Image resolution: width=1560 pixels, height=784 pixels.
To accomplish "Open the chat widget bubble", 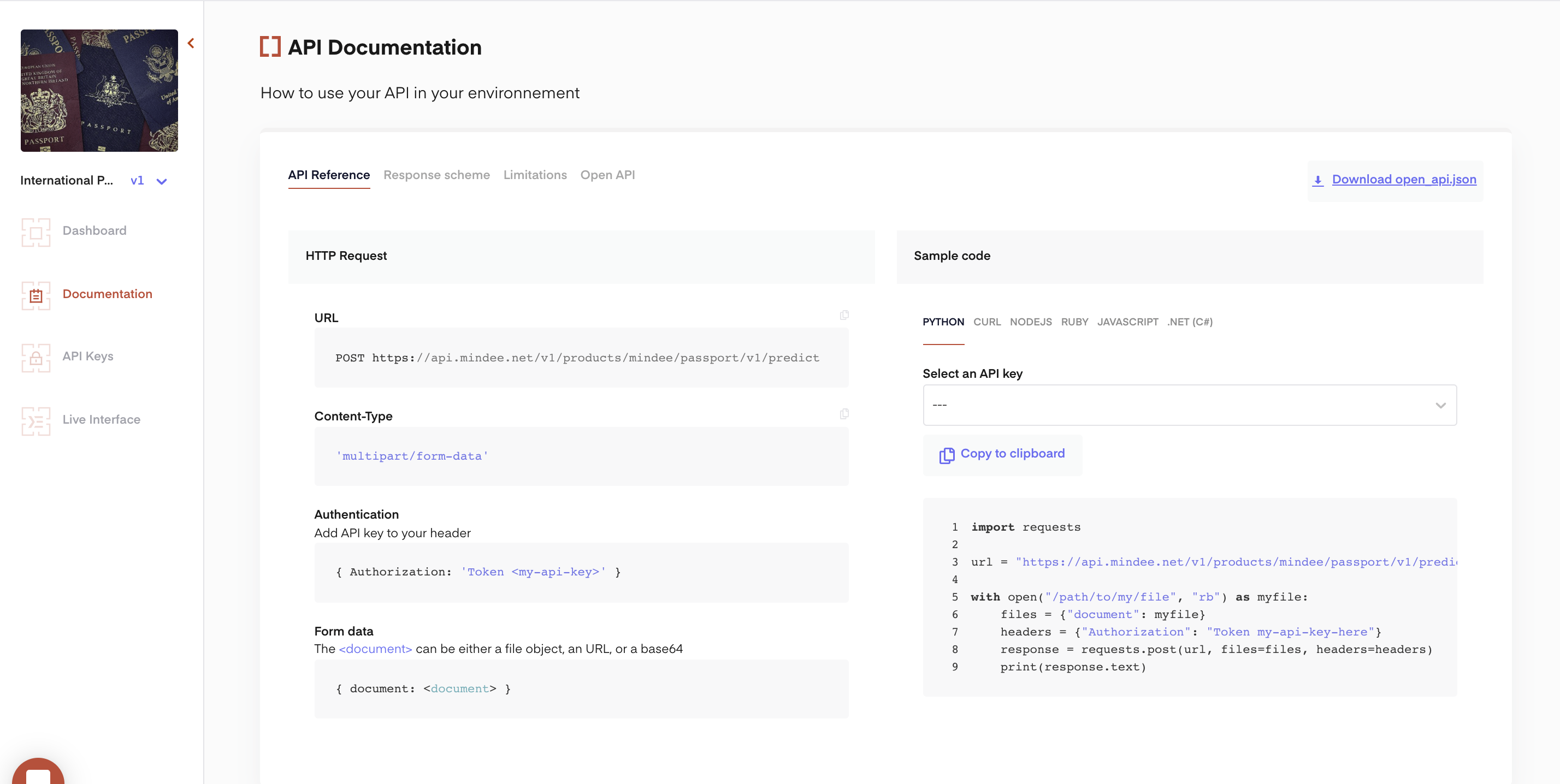I will 38,773.
